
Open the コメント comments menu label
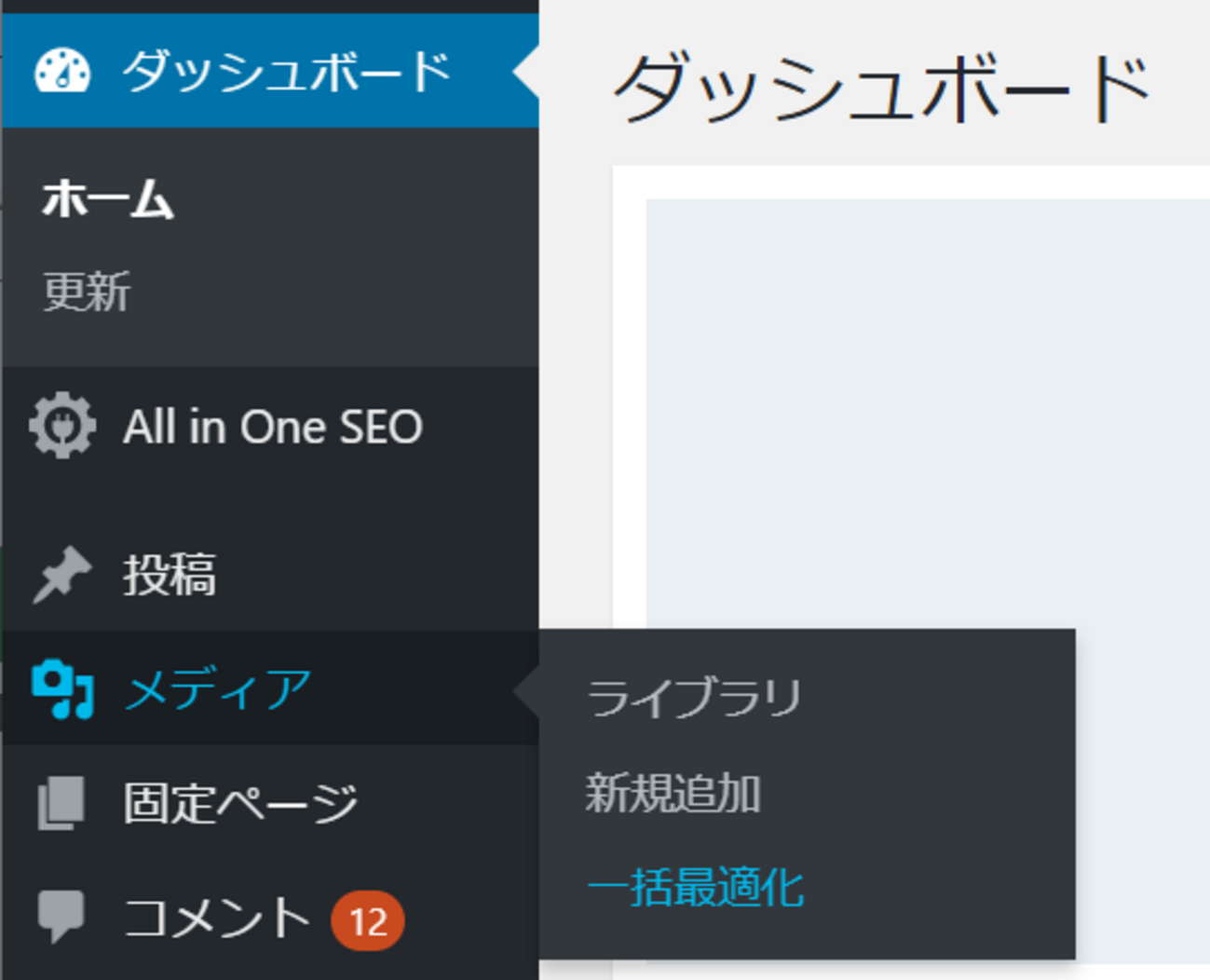[216, 918]
